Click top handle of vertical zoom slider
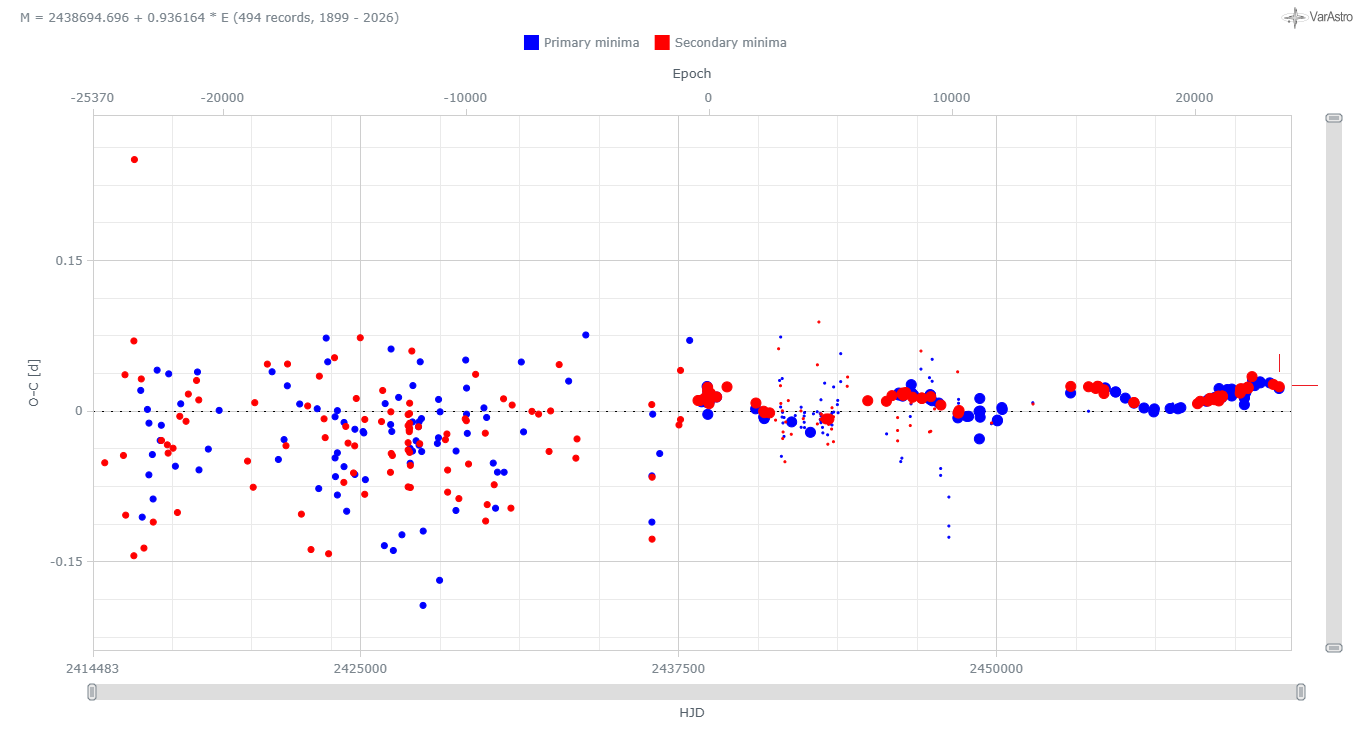This screenshot has width=1361, height=739. tap(1333, 118)
